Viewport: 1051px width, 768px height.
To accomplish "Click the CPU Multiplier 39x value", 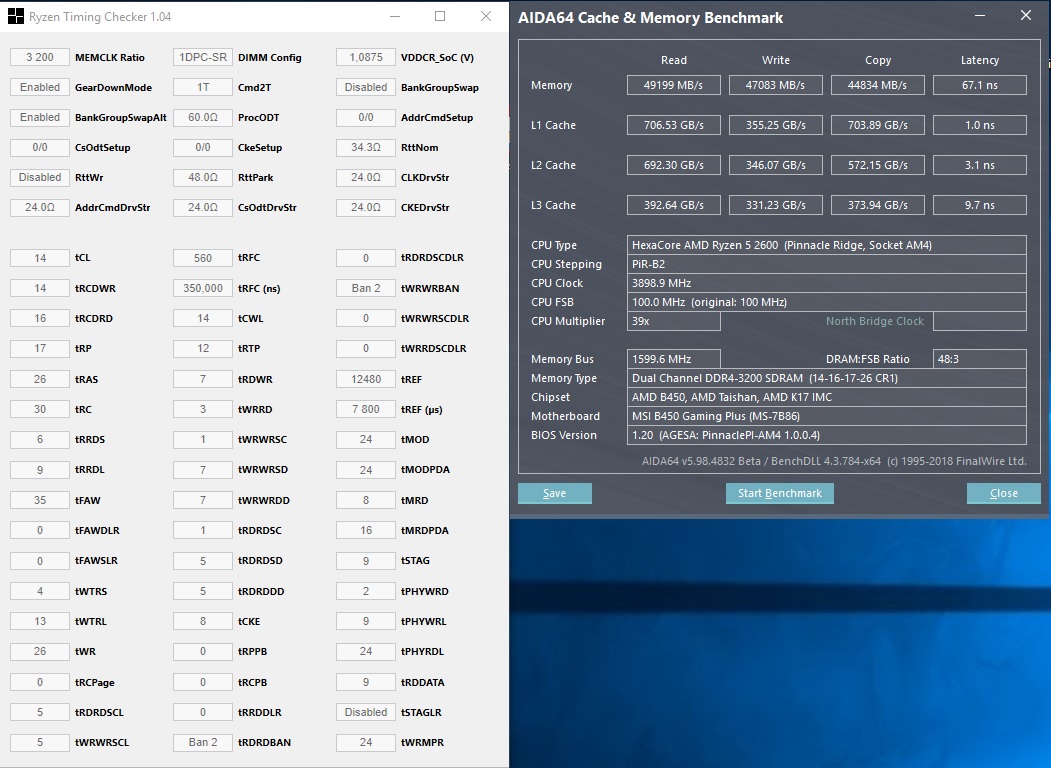I will pyautogui.click(x=674, y=321).
